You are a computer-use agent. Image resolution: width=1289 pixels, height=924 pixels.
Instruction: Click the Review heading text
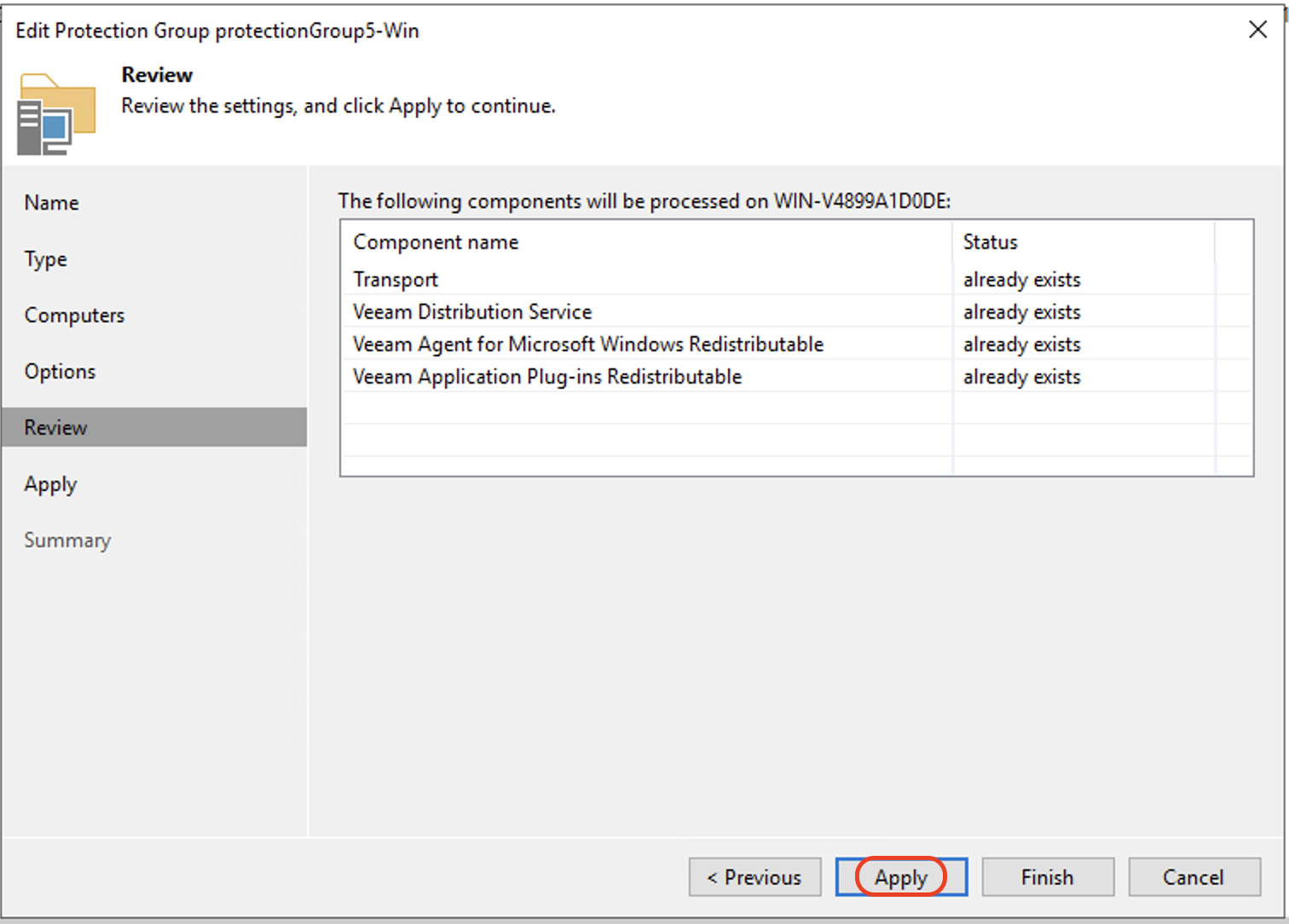pyautogui.click(x=158, y=75)
